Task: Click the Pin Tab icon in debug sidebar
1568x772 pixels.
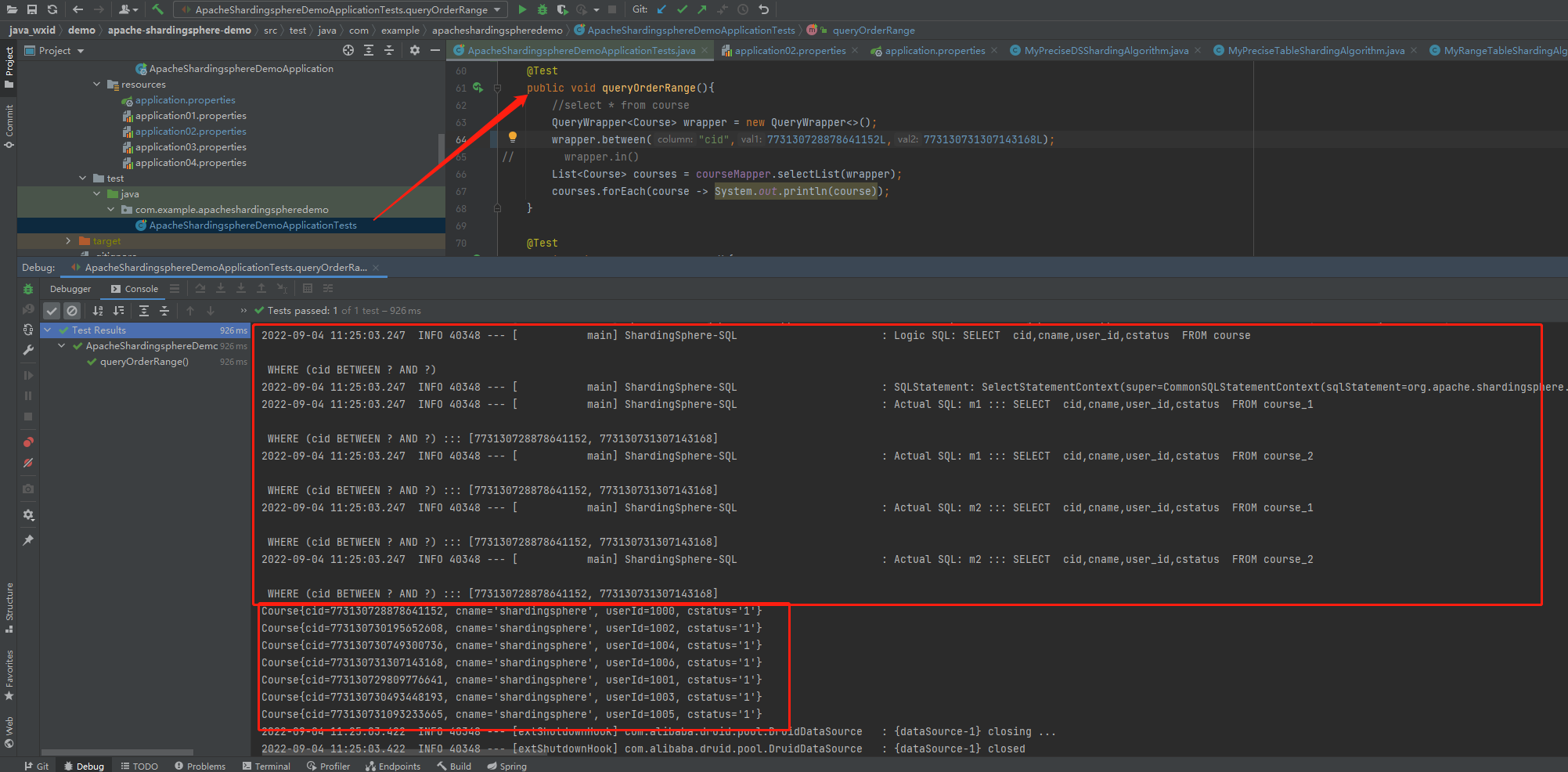Action: point(28,540)
